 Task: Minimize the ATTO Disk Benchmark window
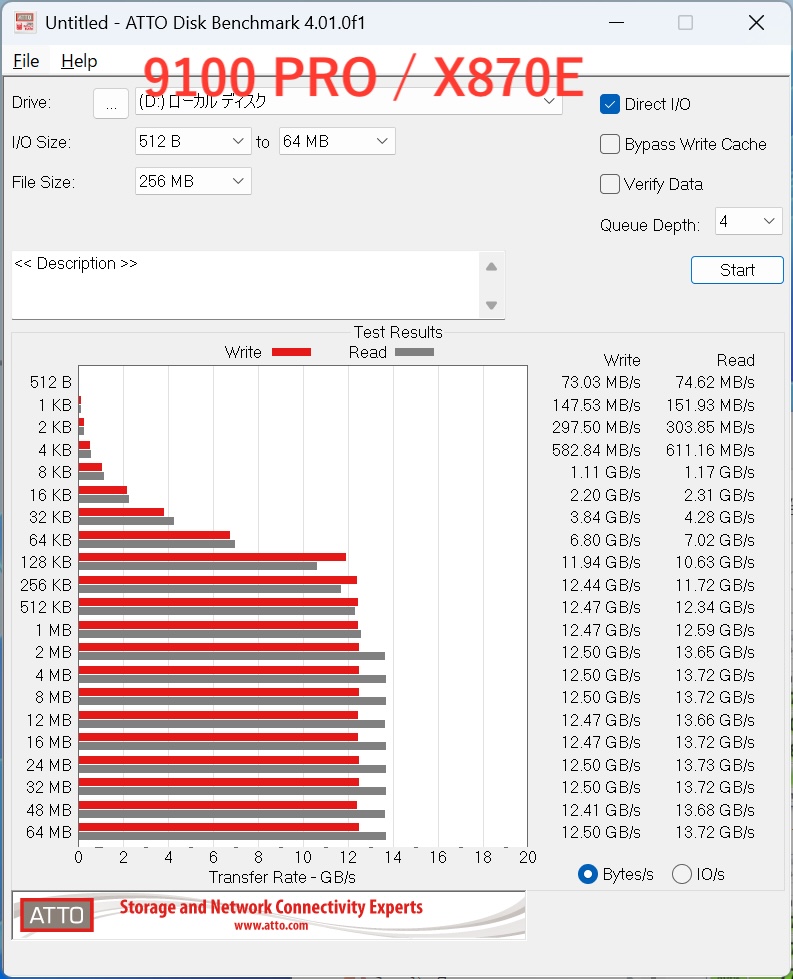(x=617, y=22)
